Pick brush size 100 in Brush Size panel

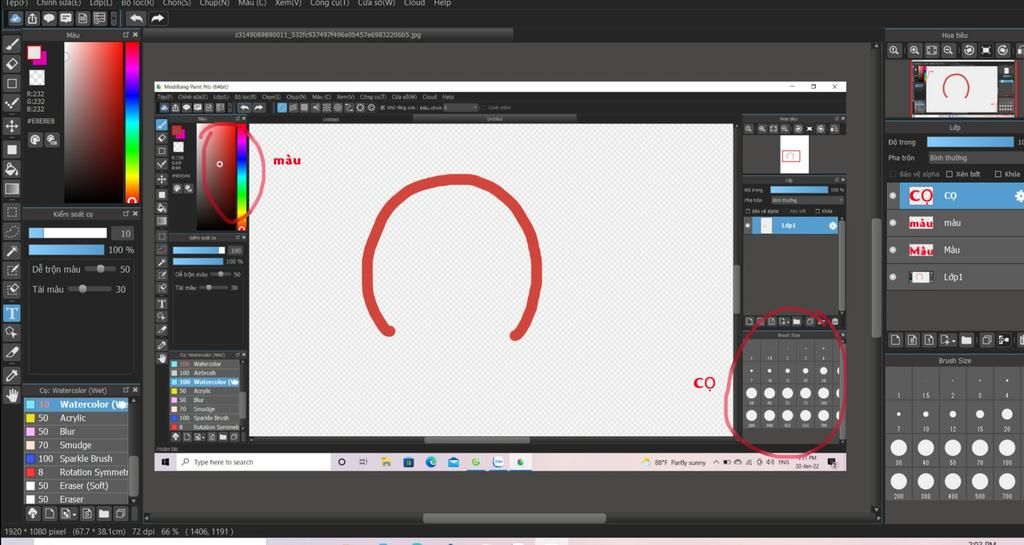coord(1007,451)
